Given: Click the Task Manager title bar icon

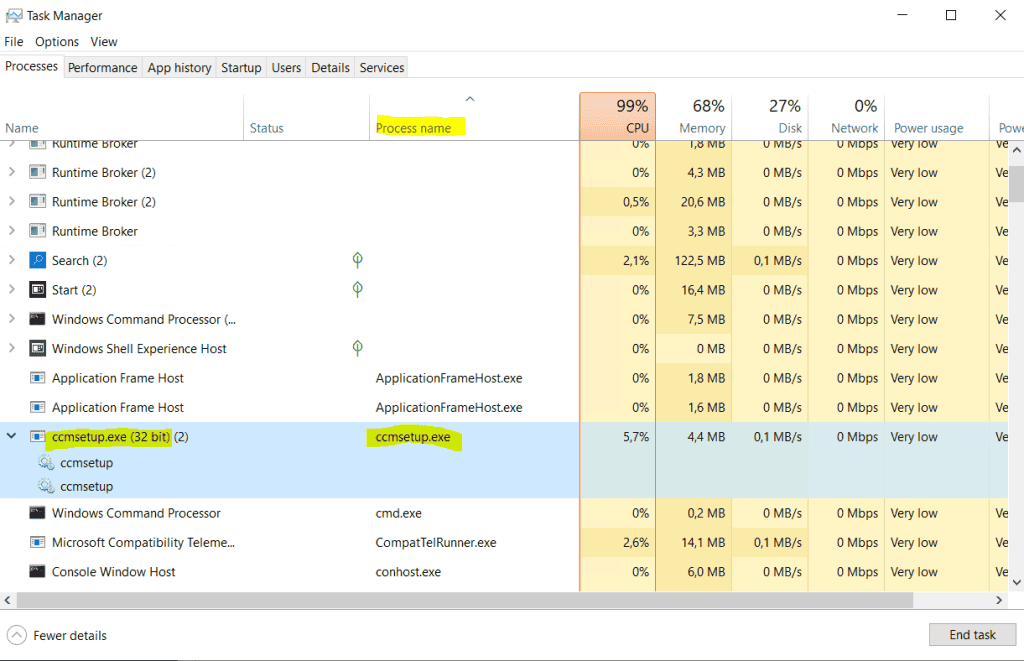Looking at the screenshot, I should tap(15, 15).
